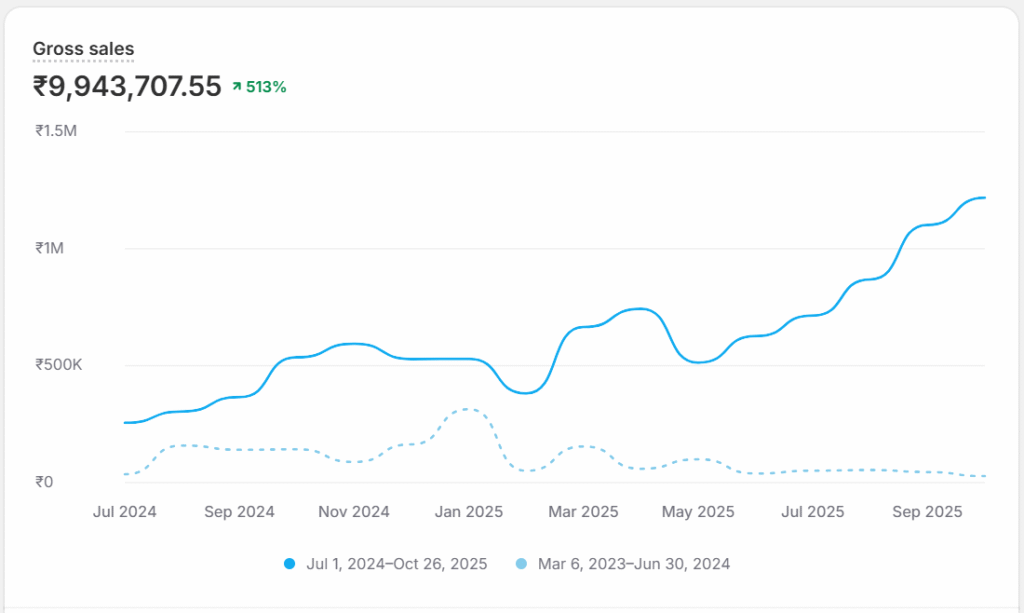This screenshot has height=613, width=1024.
Task: Click the ₹1M gridline marker
Action: click(48, 247)
